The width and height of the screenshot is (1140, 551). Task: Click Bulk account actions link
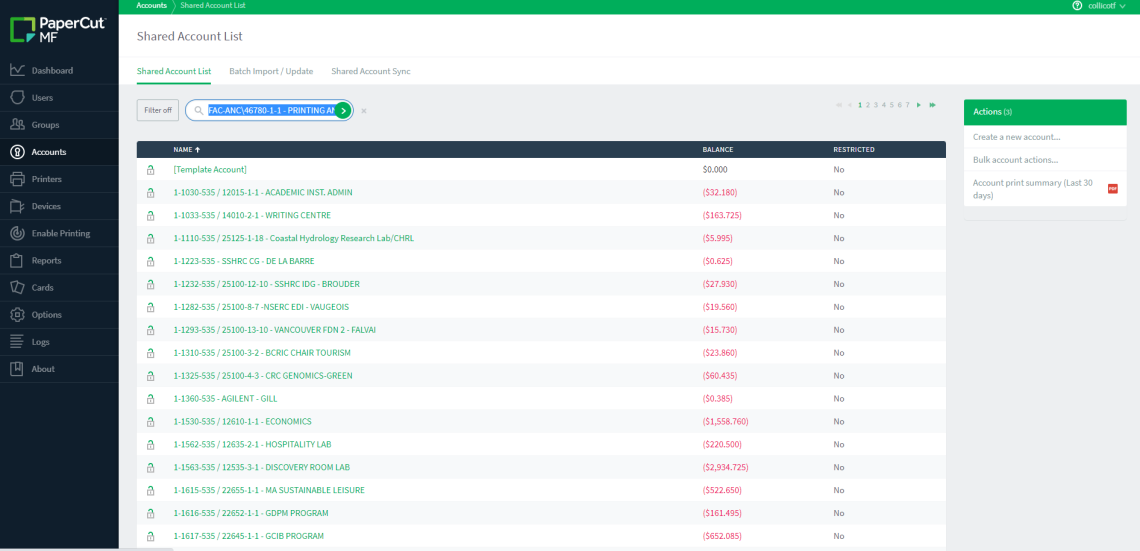pyautogui.click(x=1015, y=160)
